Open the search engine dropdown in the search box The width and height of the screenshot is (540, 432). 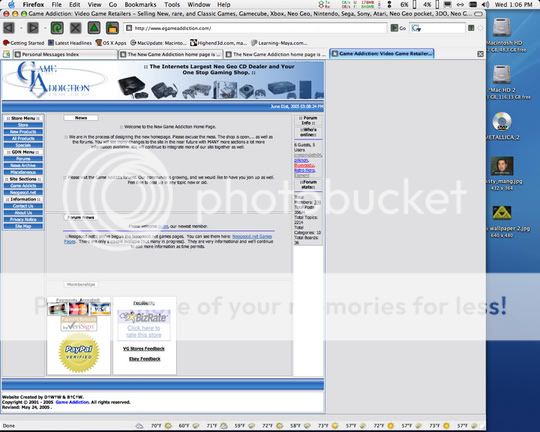point(416,28)
